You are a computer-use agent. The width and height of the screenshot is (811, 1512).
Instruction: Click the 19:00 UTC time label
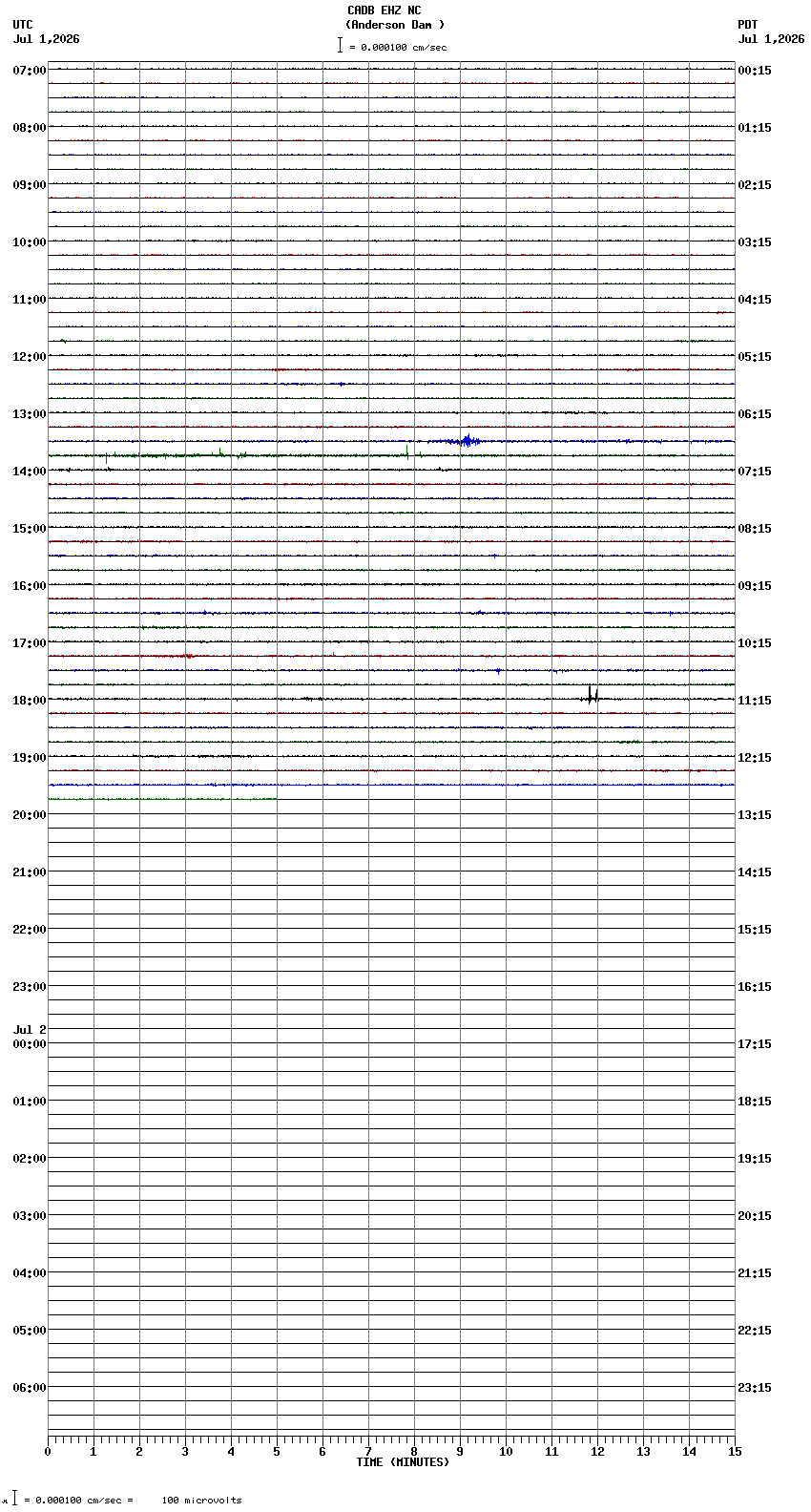[30, 758]
